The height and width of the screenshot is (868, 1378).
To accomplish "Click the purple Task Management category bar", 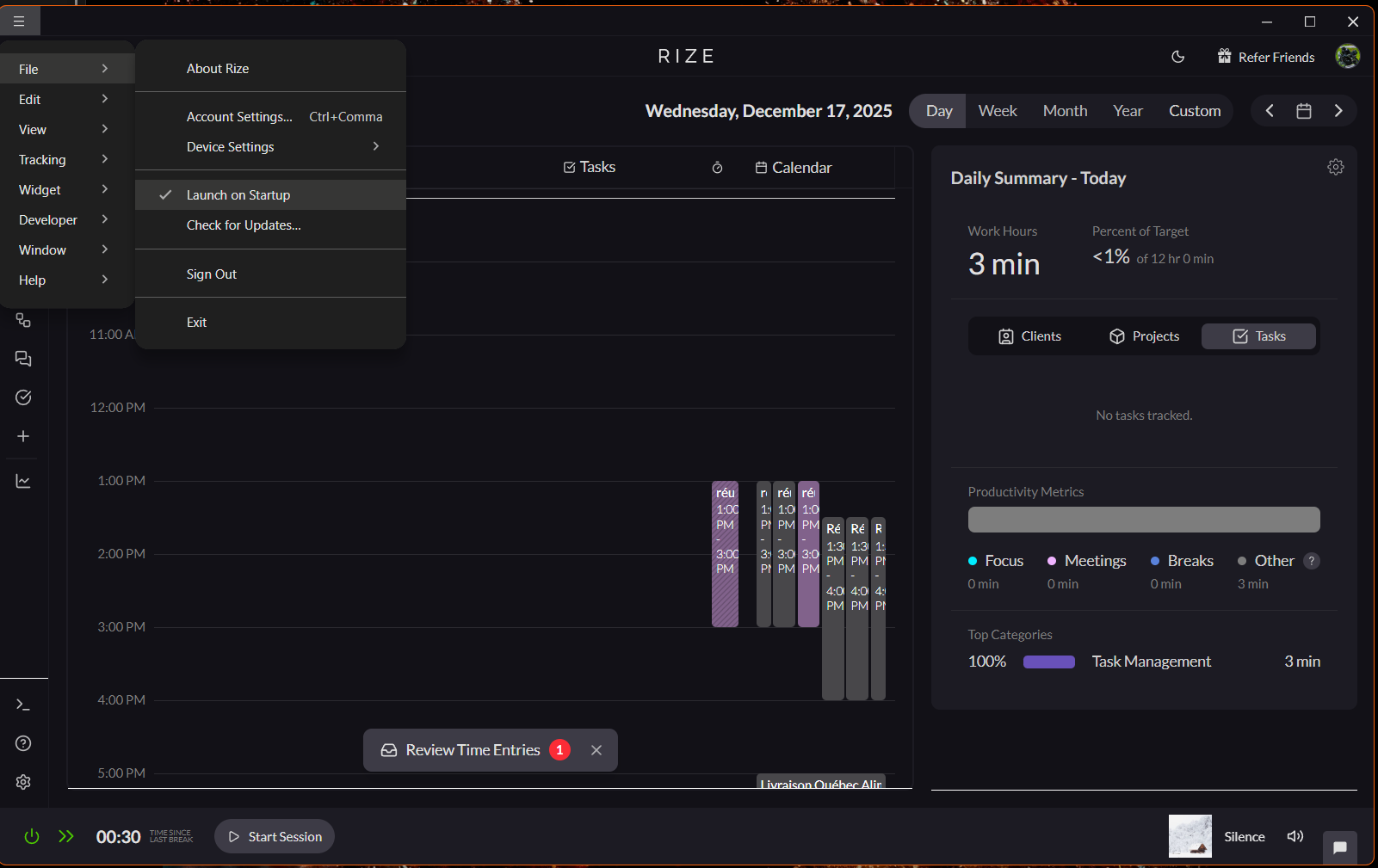I will [x=1048, y=662].
